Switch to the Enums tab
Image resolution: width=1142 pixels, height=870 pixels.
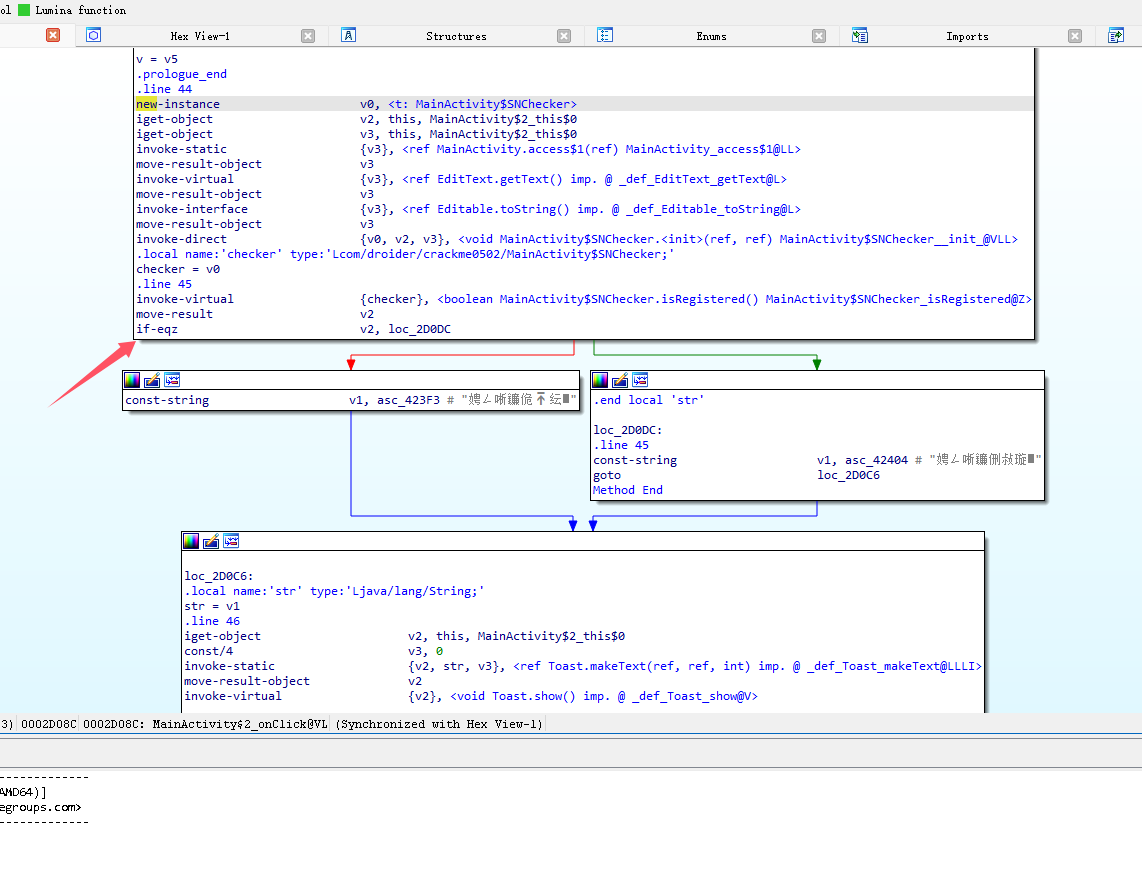point(712,36)
